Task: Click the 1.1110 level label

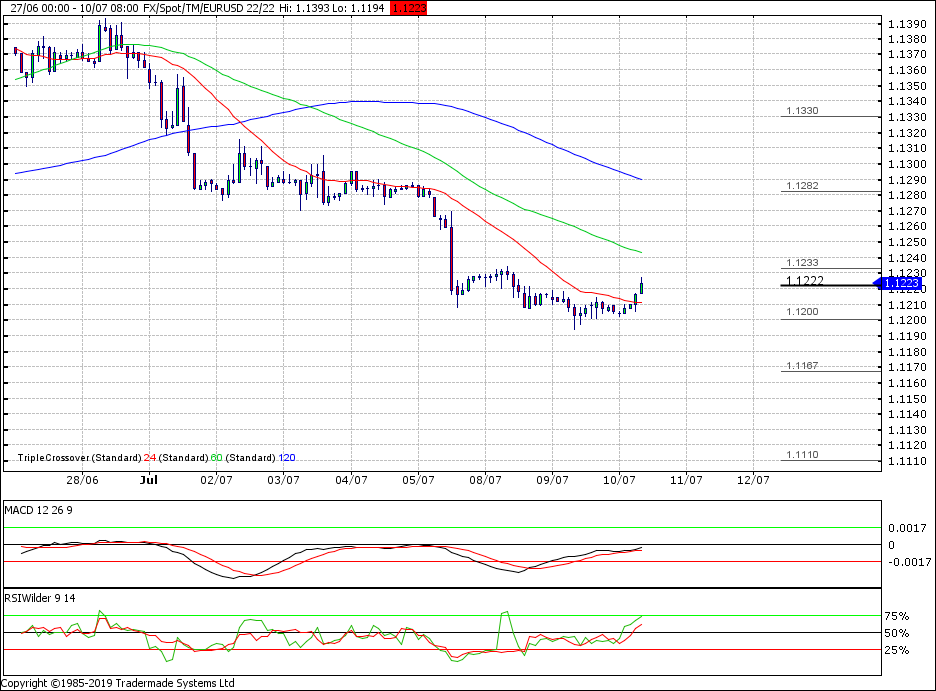Action: [802, 455]
